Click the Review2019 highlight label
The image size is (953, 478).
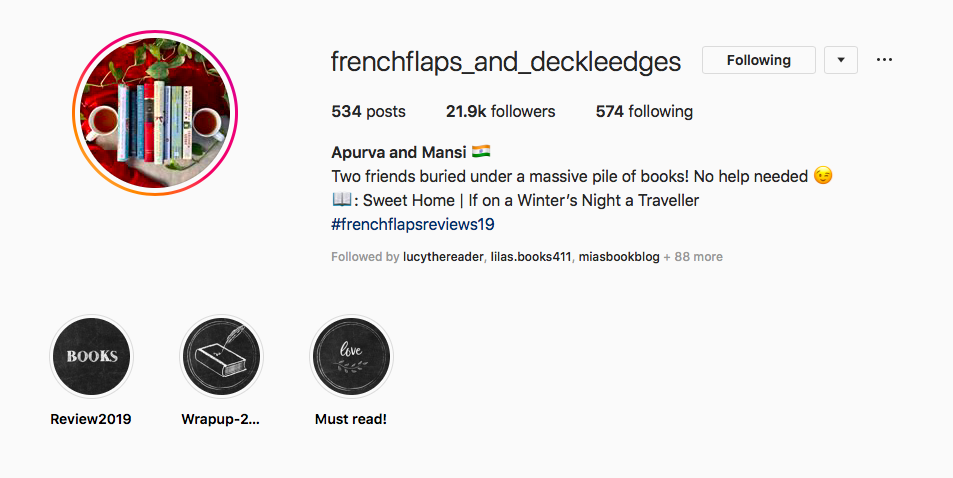point(91,419)
